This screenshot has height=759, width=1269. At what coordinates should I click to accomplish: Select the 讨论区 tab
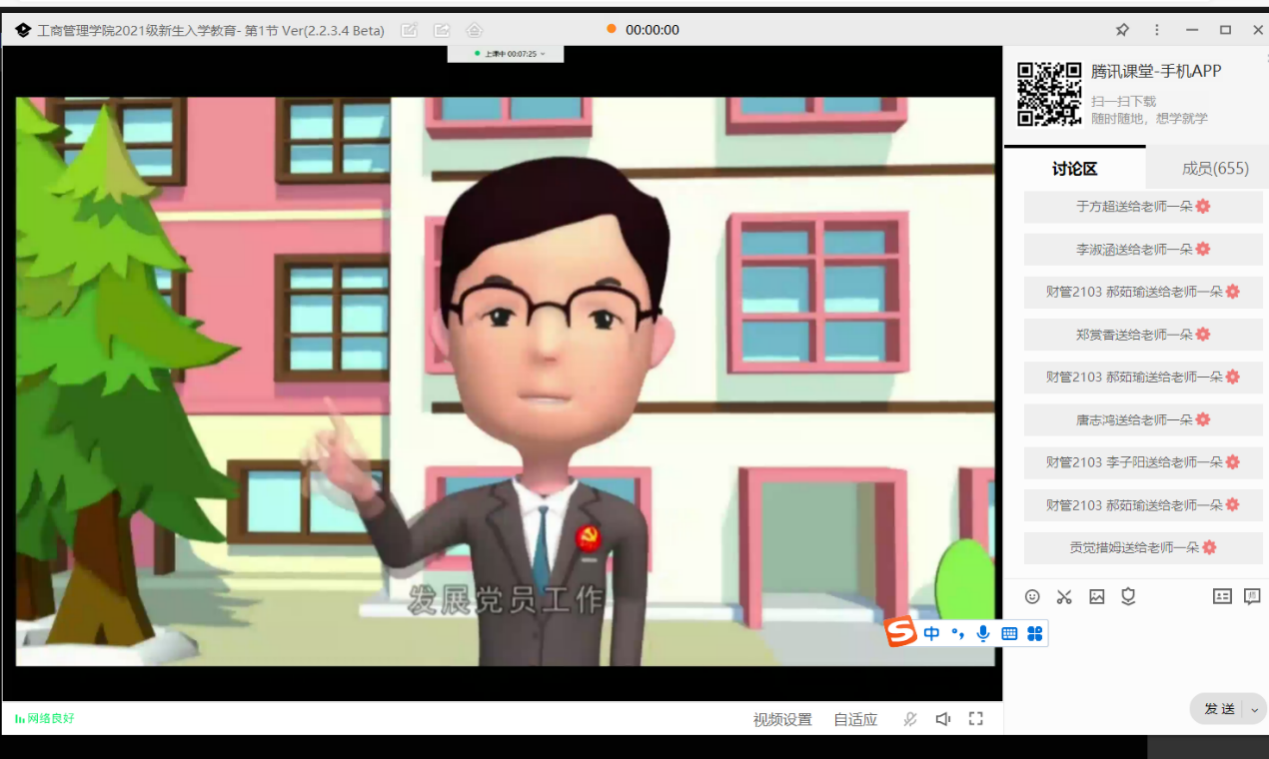(x=1074, y=168)
